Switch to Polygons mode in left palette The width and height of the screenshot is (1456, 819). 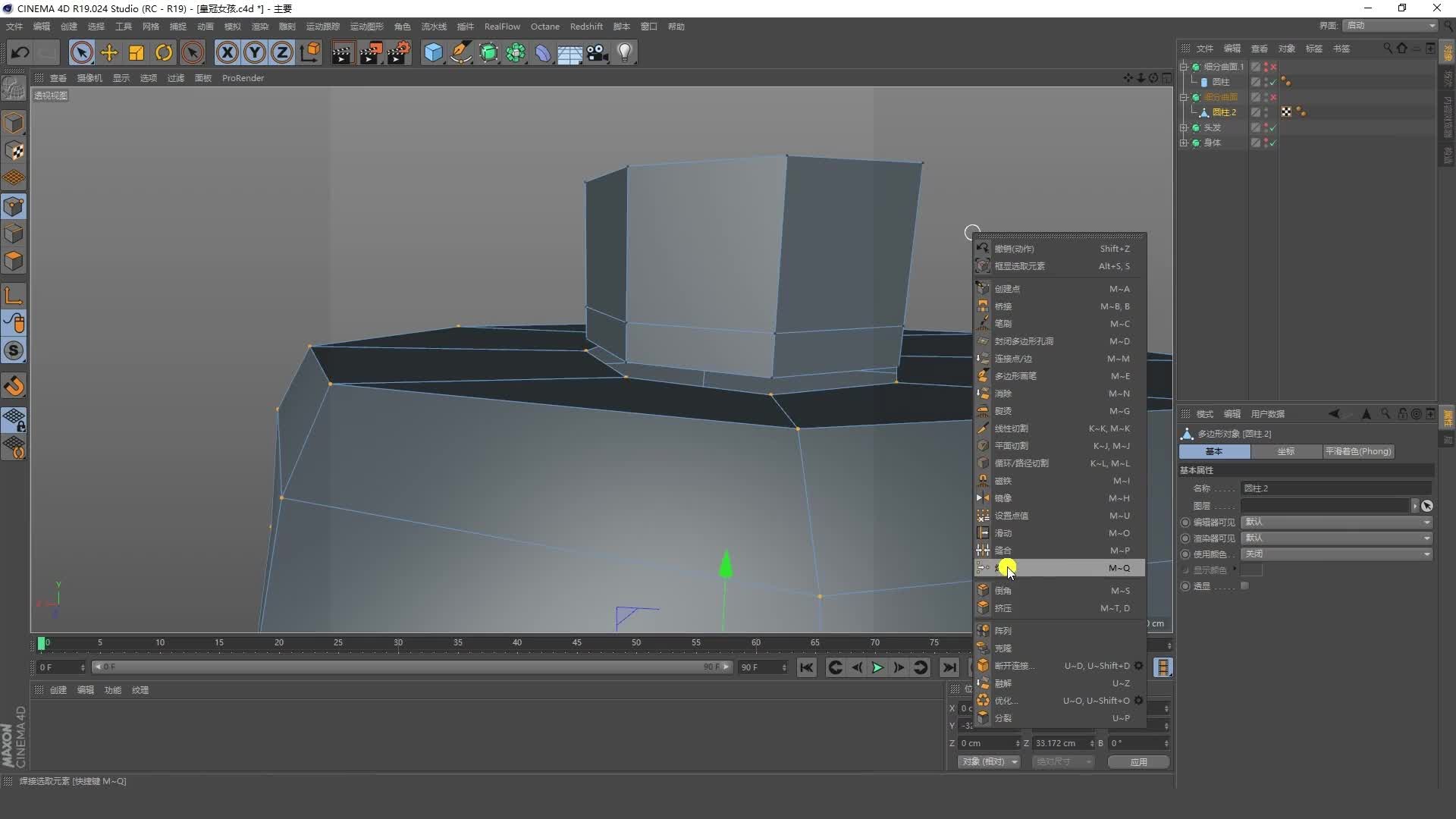click(x=14, y=261)
